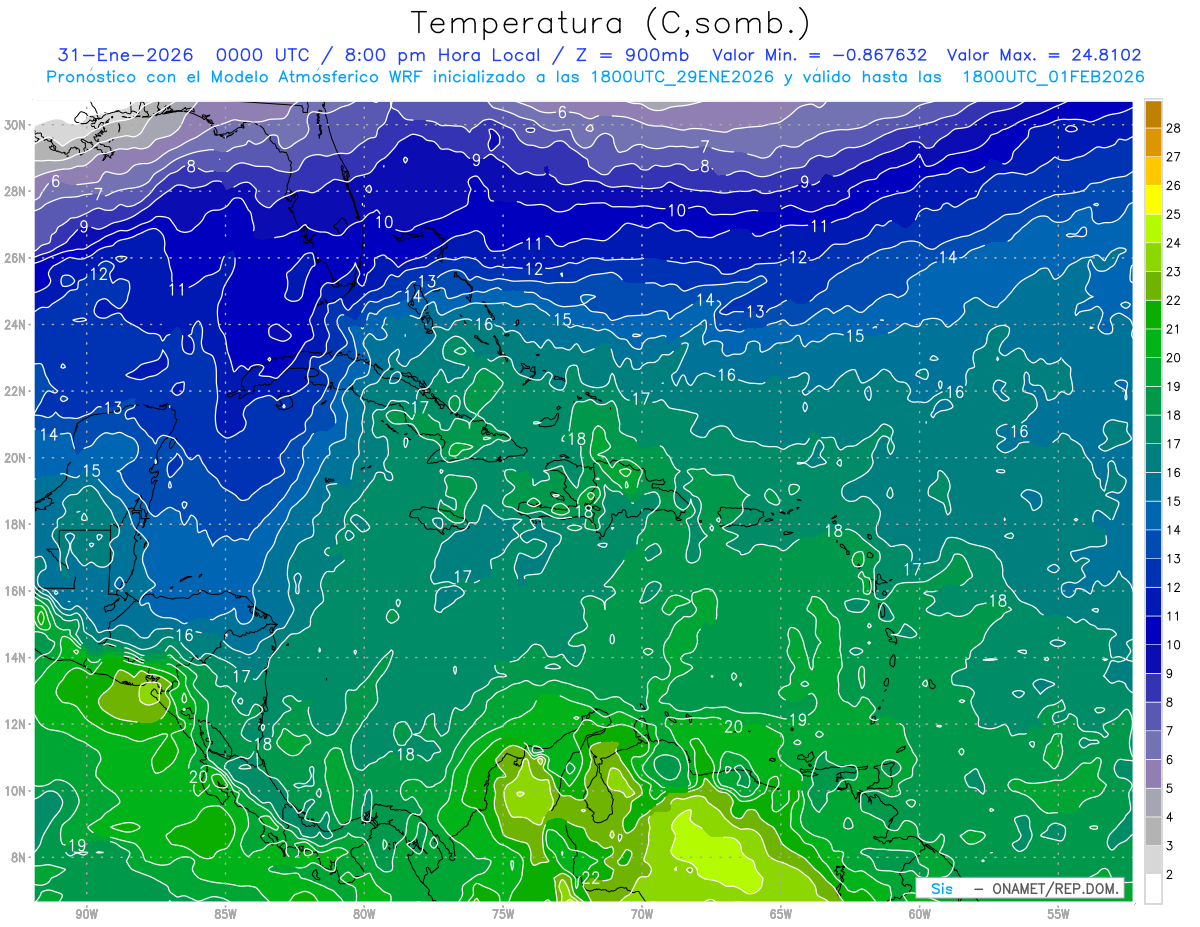Screen dimensions: 1200x927
Task: Select the white swatch below color bar label 2
Action: click(x=1153, y=888)
